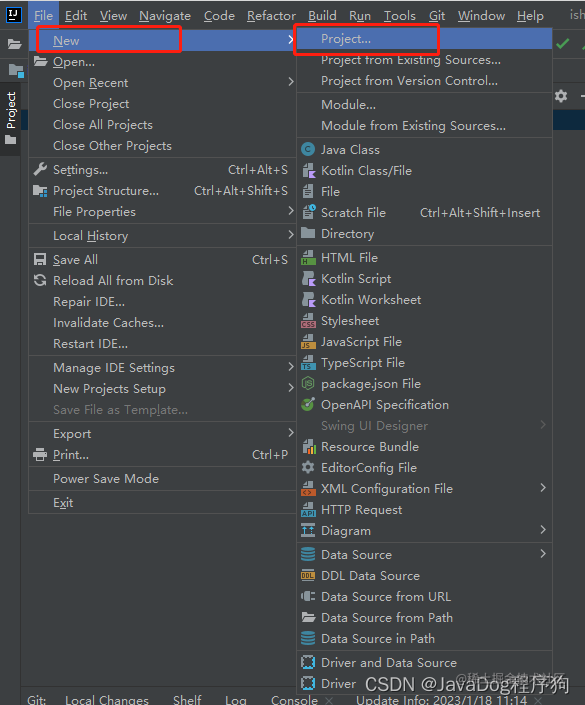This screenshot has height=705, width=585.
Task: Switch to the Local Changes tab
Action: (107, 700)
